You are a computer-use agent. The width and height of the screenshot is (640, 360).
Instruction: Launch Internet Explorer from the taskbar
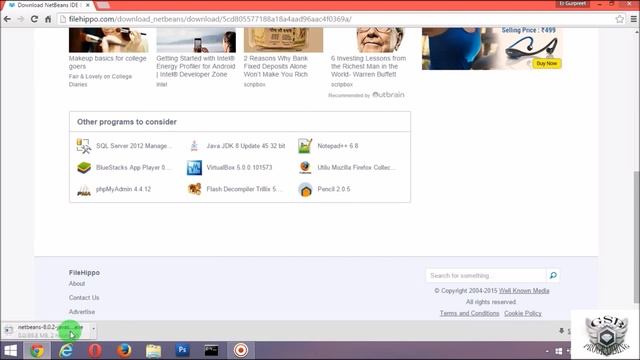click(66, 351)
